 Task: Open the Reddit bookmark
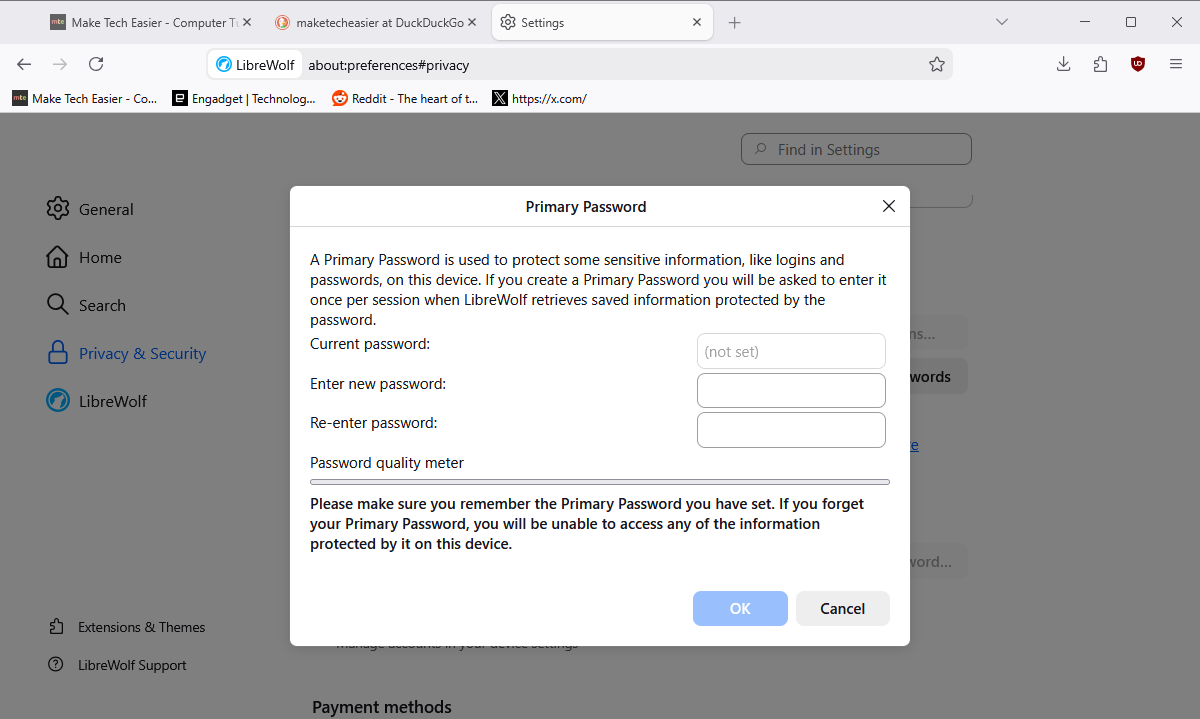pyautogui.click(x=405, y=98)
